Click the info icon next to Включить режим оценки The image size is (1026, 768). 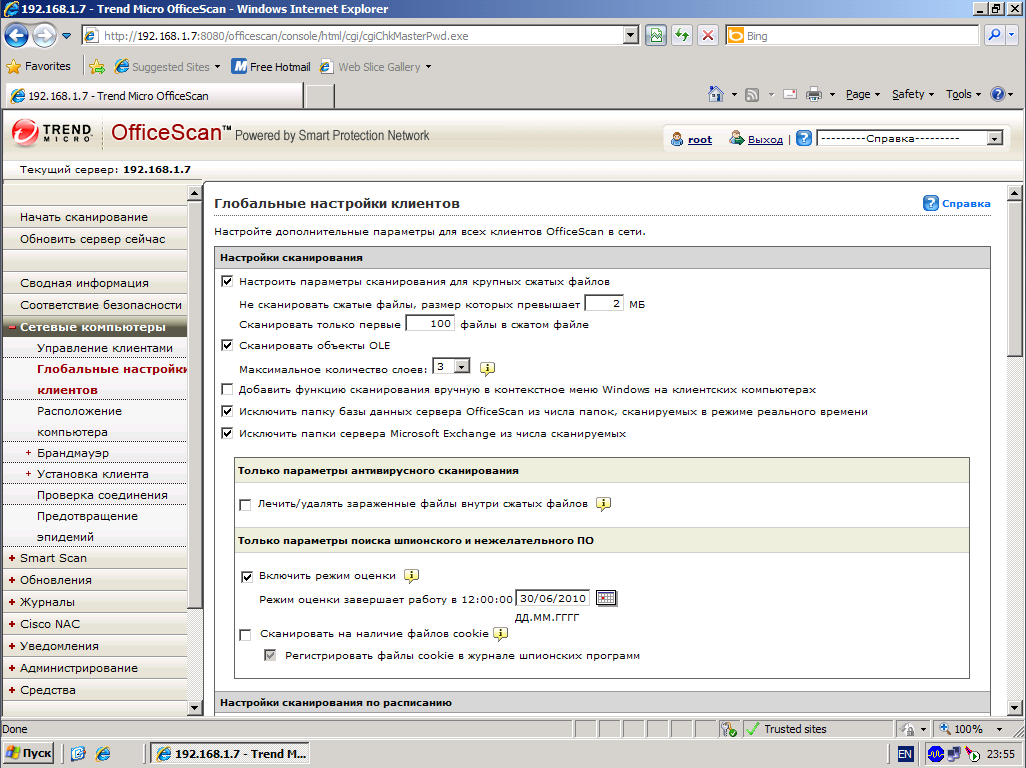tap(412, 576)
